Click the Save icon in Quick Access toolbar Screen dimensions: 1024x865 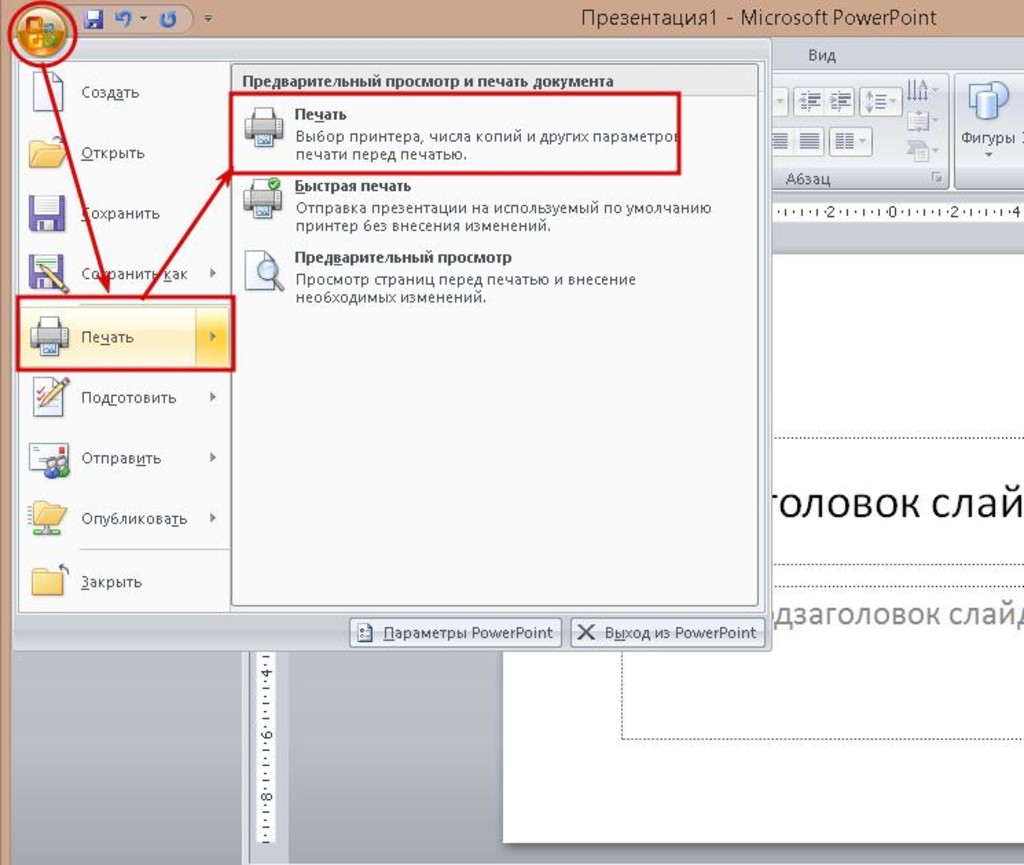coord(94,19)
